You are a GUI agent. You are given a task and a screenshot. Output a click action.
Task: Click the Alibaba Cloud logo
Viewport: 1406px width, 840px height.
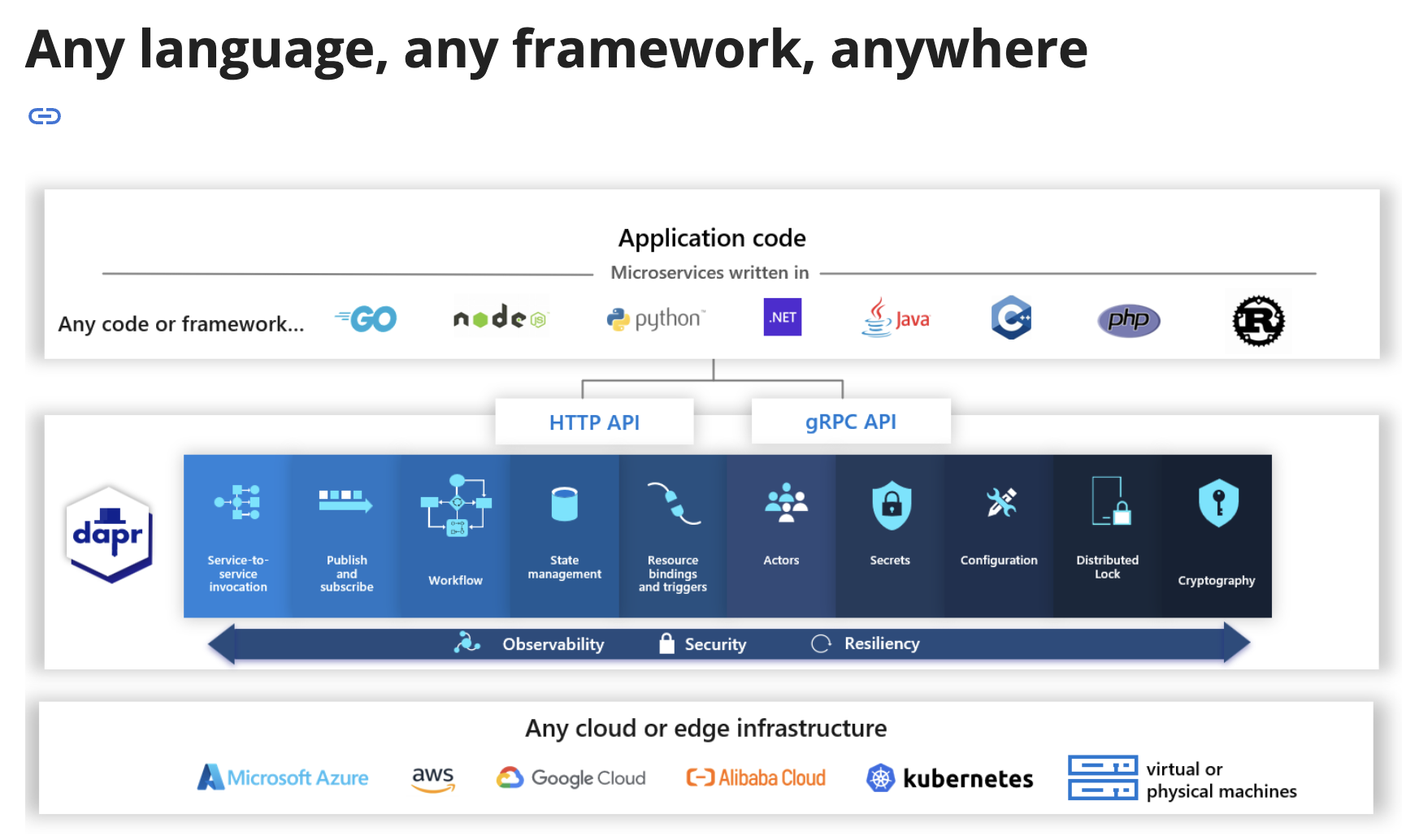(x=756, y=777)
